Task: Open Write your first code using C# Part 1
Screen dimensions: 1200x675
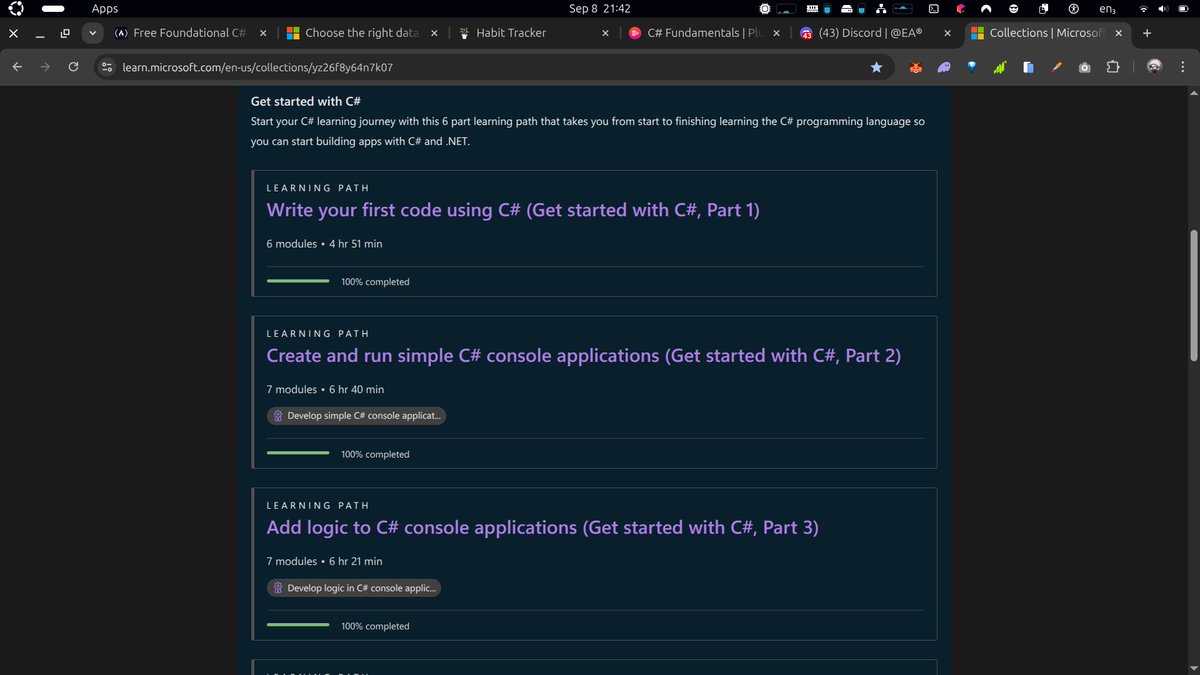Action: pyautogui.click(x=513, y=210)
